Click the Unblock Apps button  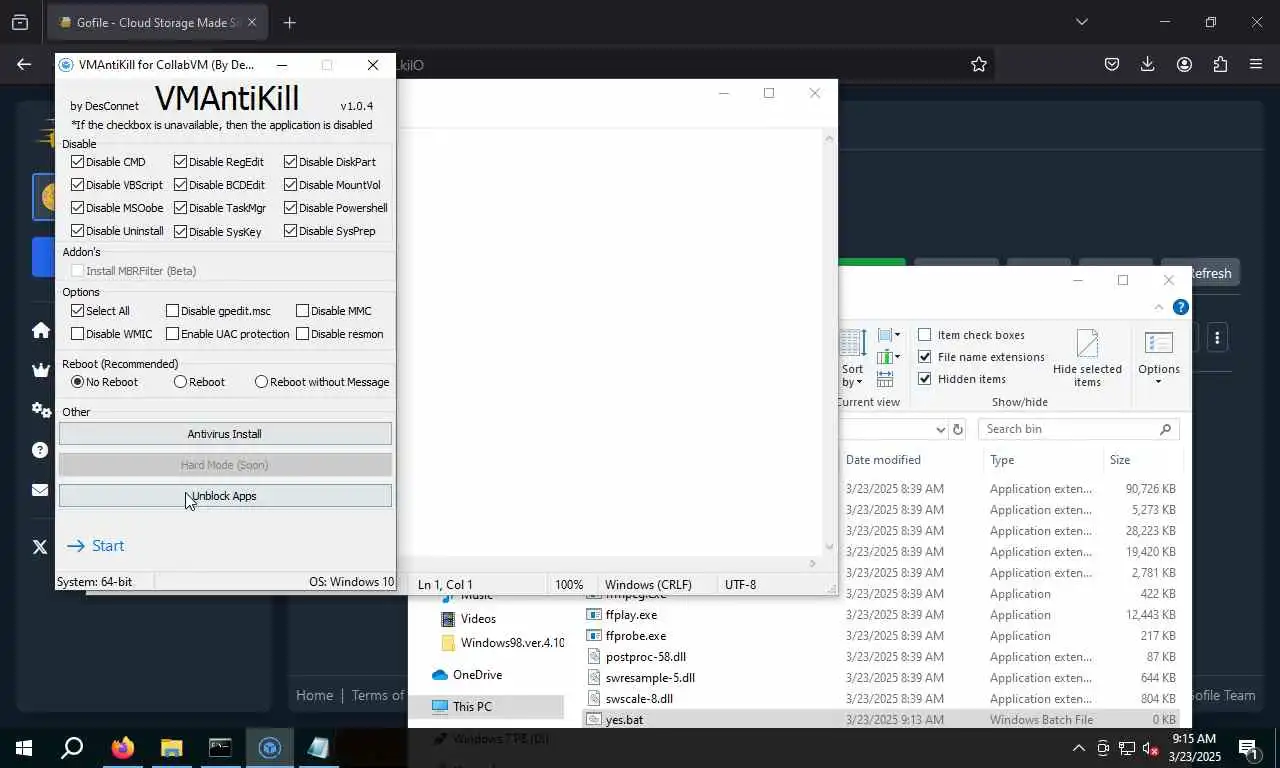click(225, 496)
